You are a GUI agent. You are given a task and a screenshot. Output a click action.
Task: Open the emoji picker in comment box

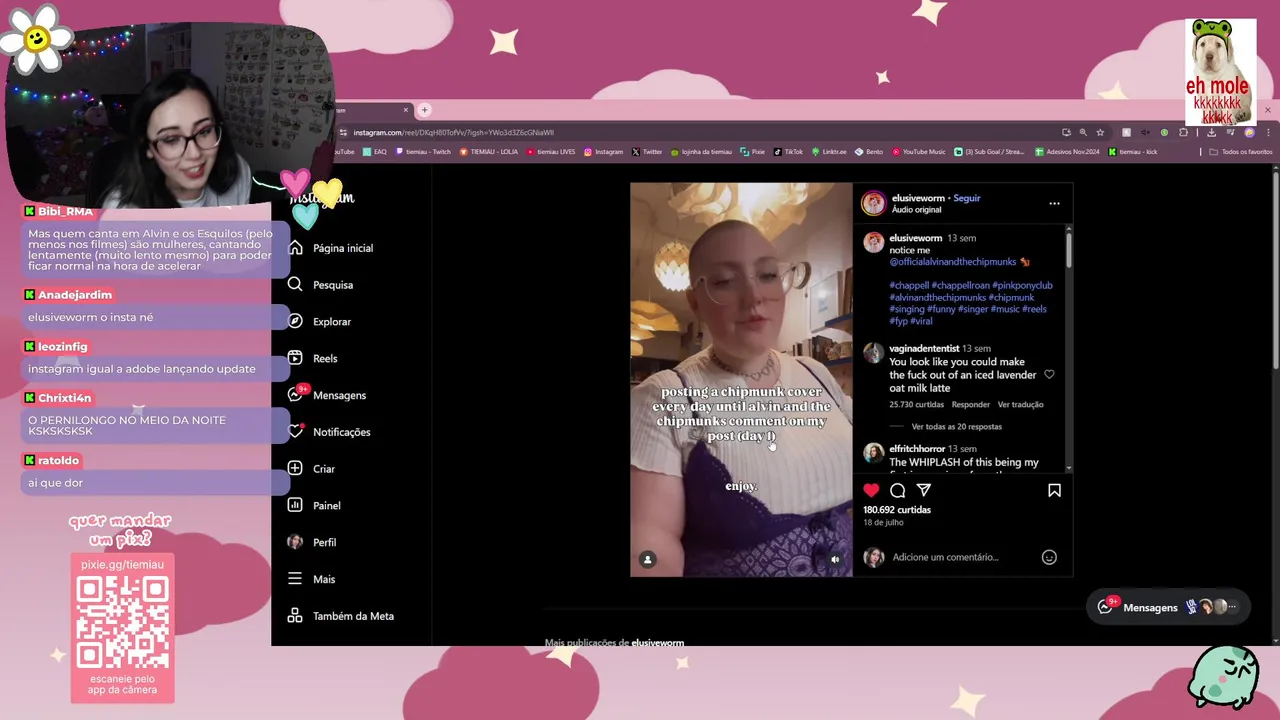click(x=1049, y=557)
